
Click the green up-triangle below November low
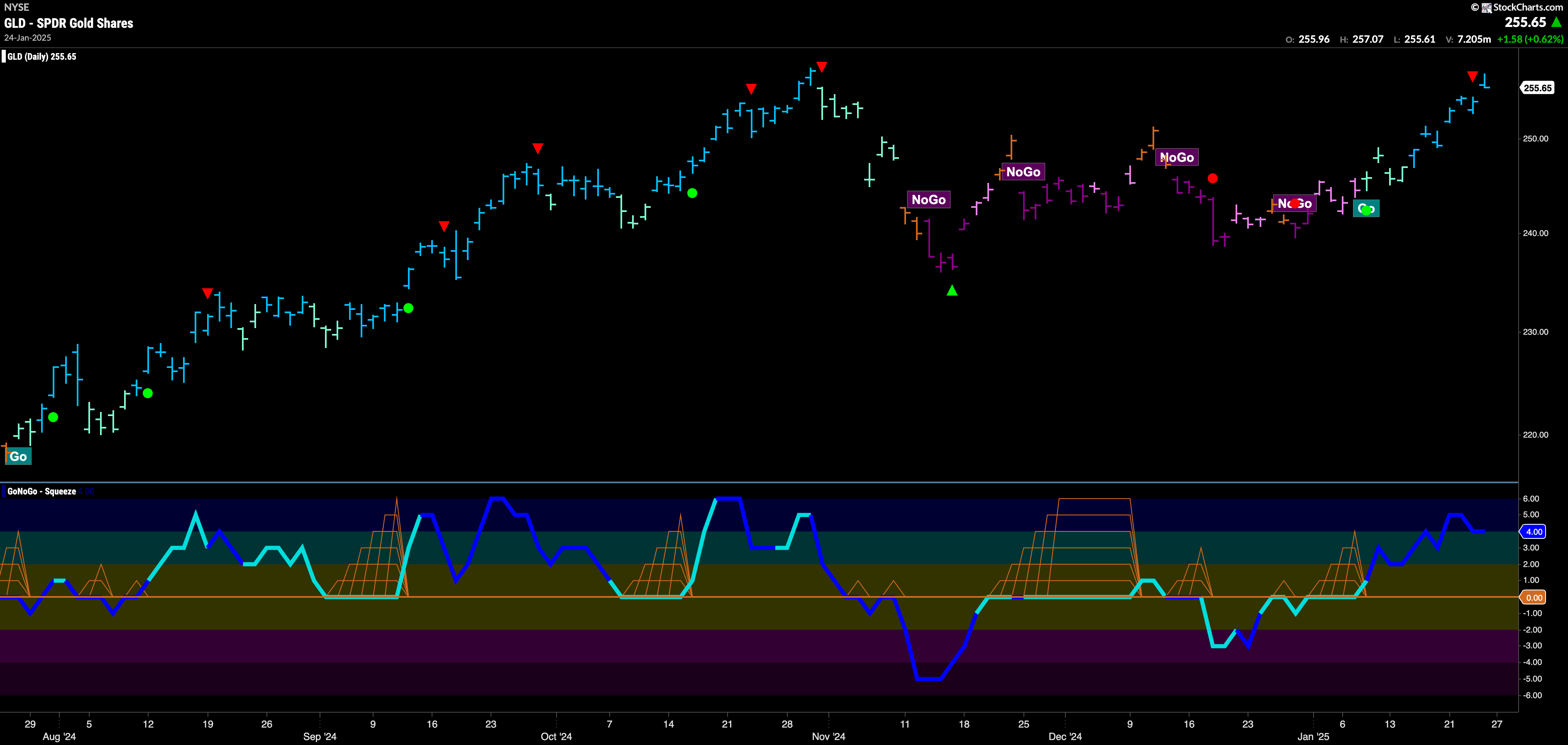952,291
